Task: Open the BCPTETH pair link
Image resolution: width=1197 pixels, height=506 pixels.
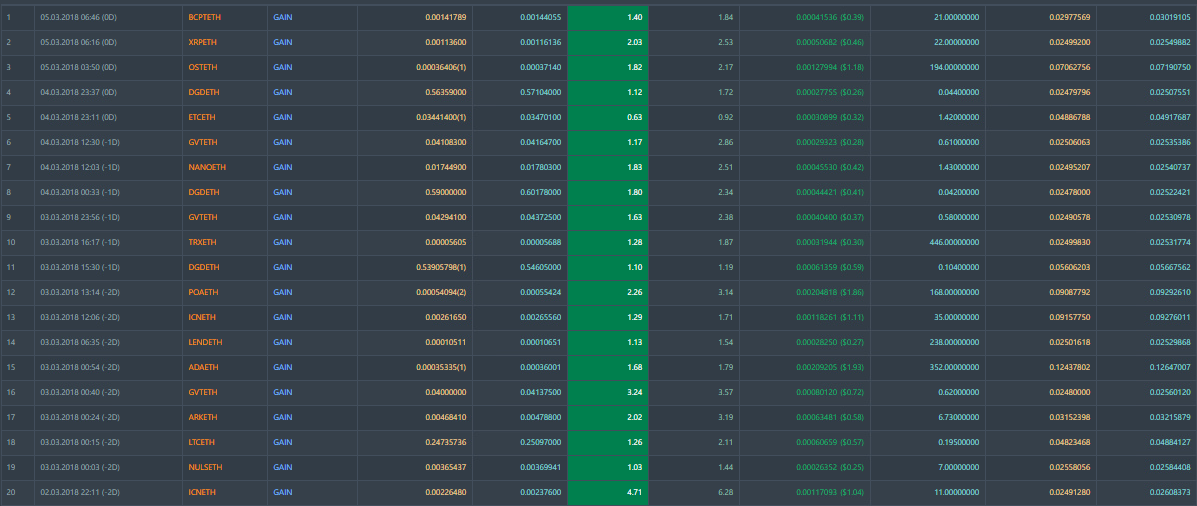Action: pyautogui.click(x=204, y=18)
